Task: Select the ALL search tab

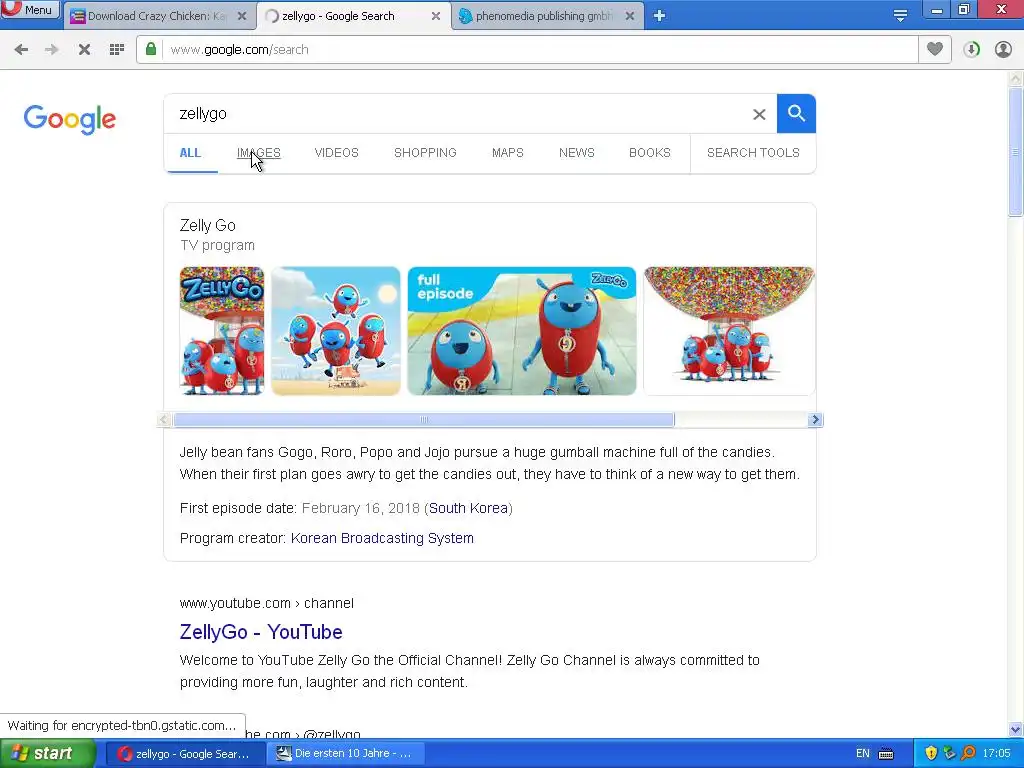Action: click(190, 153)
